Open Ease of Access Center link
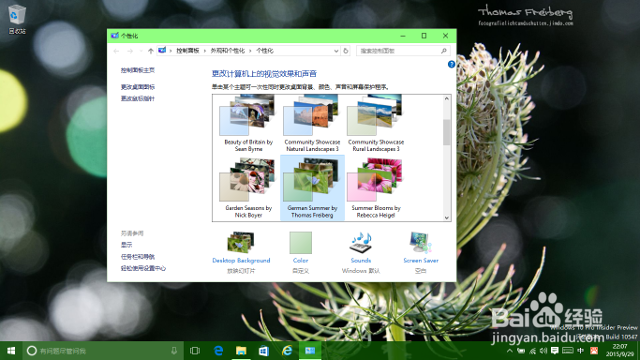Screen dimensions: 640x360 pos(143,268)
